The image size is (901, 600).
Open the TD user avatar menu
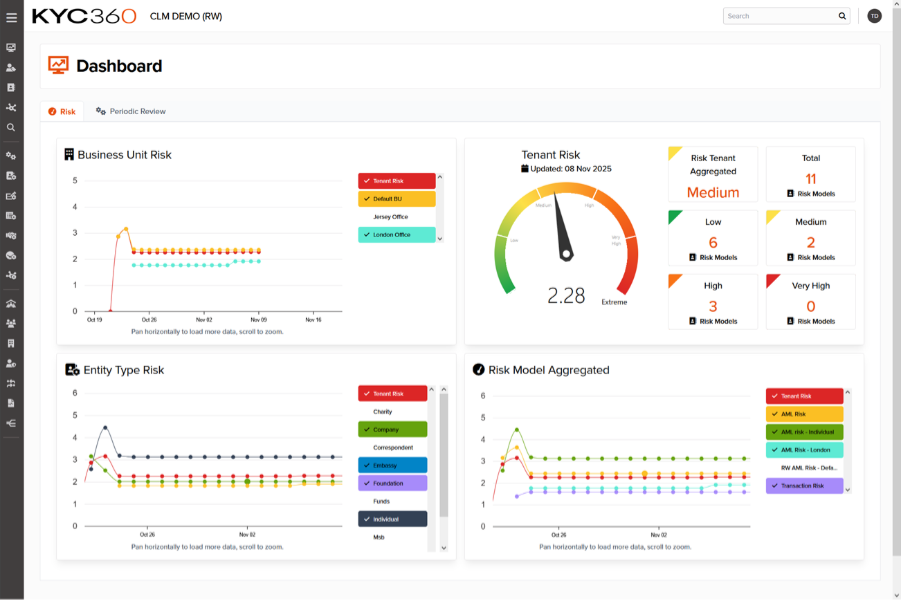[x=874, y=16]
